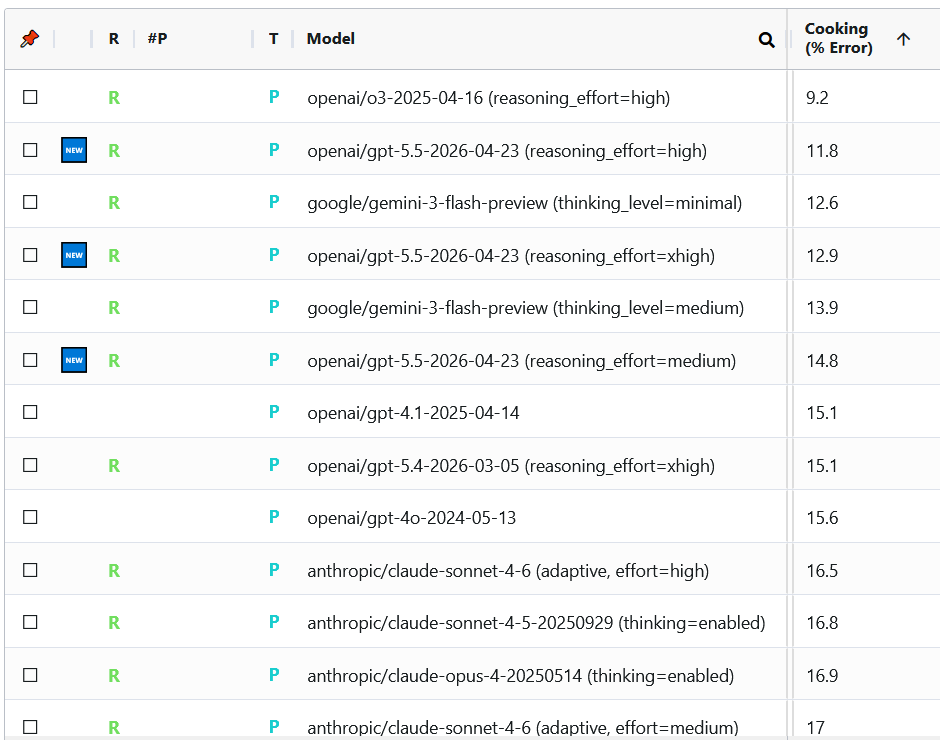This screenshot has height=740, width=940.
Task: Tick checkbox for openai/gpt-4.1-2025-04-14 row
Action: point(30,412)
